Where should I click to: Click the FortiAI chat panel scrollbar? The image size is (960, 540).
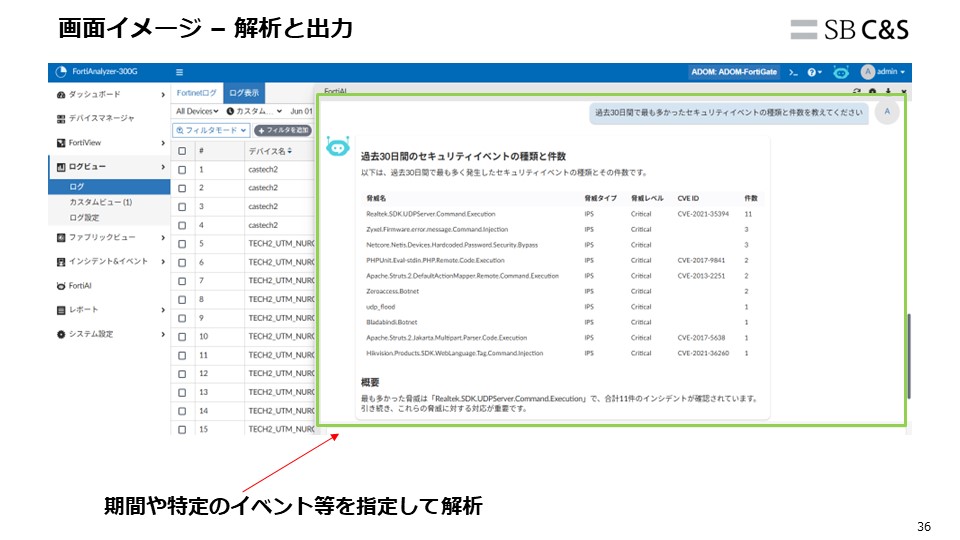click(909, 355)
